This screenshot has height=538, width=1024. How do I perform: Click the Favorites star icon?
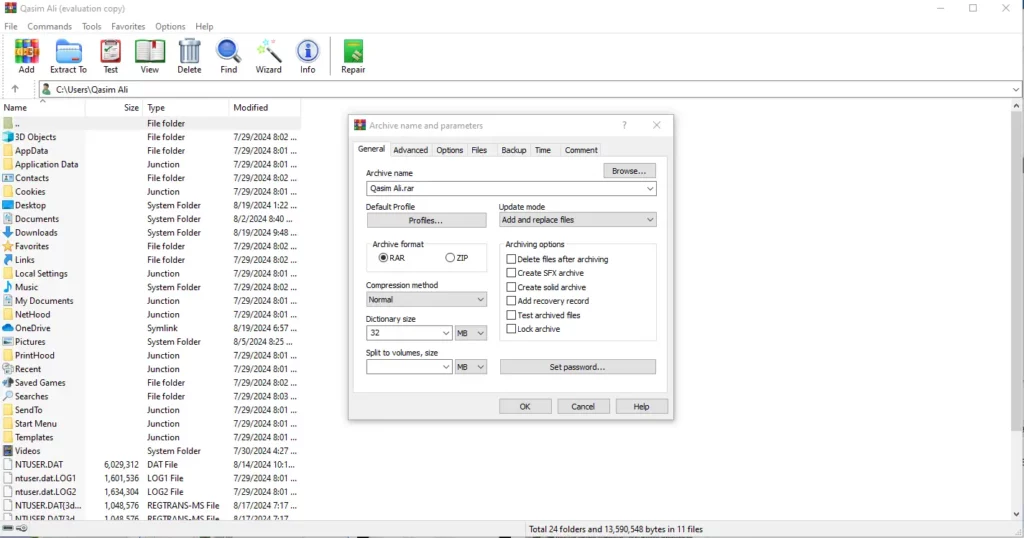click(8, 246)
